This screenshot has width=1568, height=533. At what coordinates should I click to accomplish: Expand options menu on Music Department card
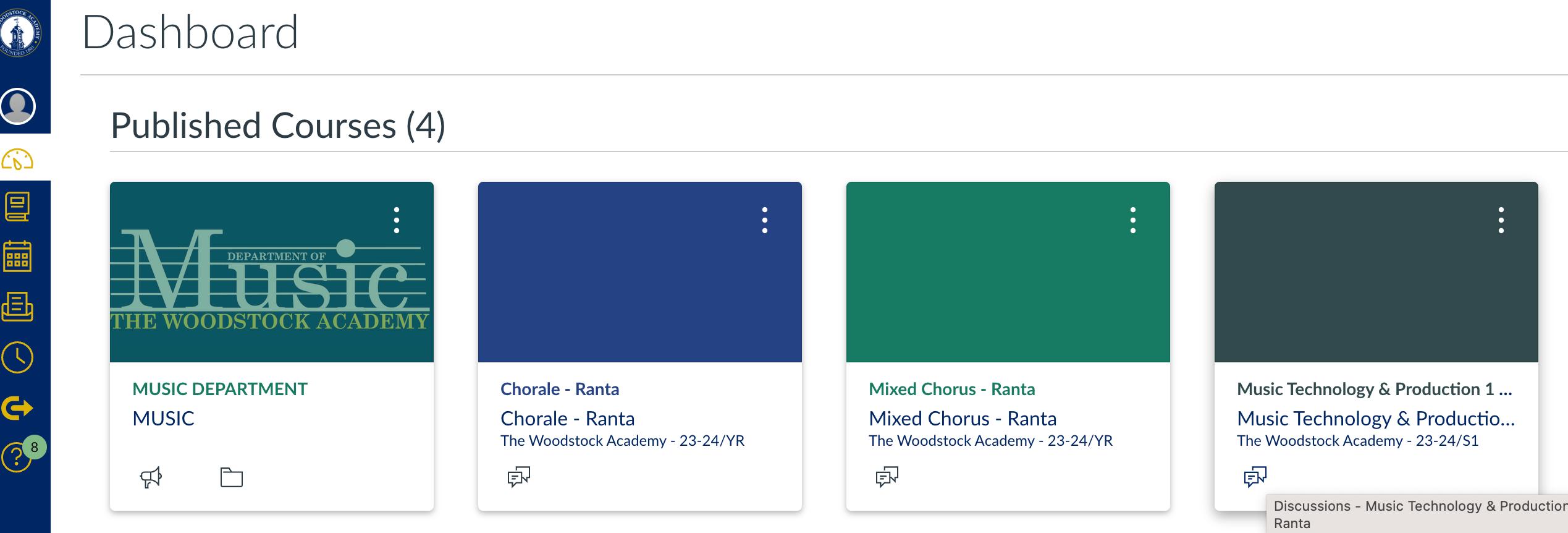pyautogui.click(x=397, y=220)
